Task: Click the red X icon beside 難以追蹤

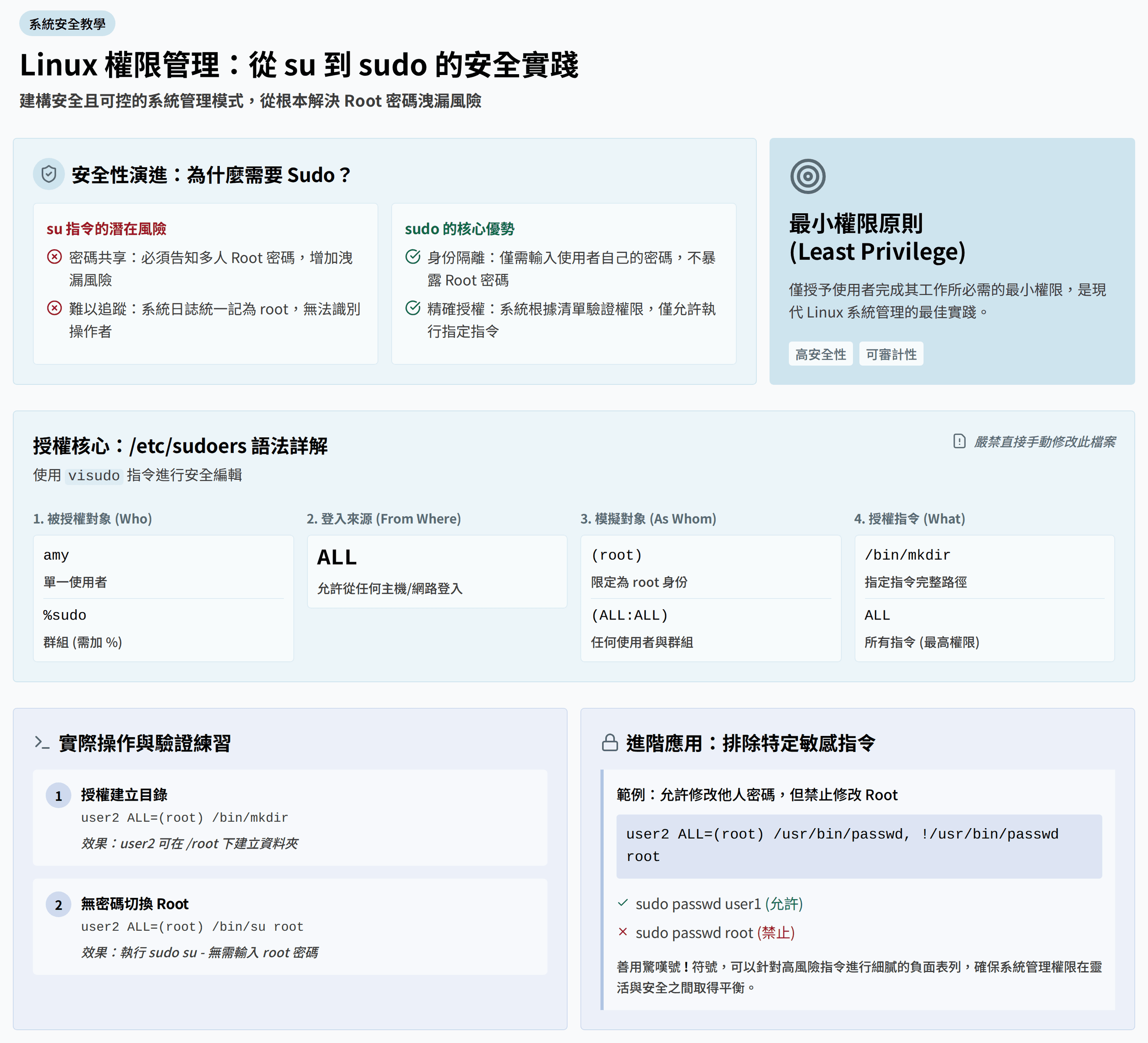Action: pos(54,308)
